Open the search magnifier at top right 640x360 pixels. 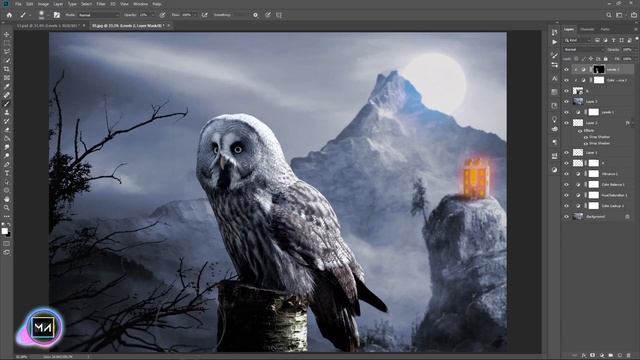coord(609,15)
